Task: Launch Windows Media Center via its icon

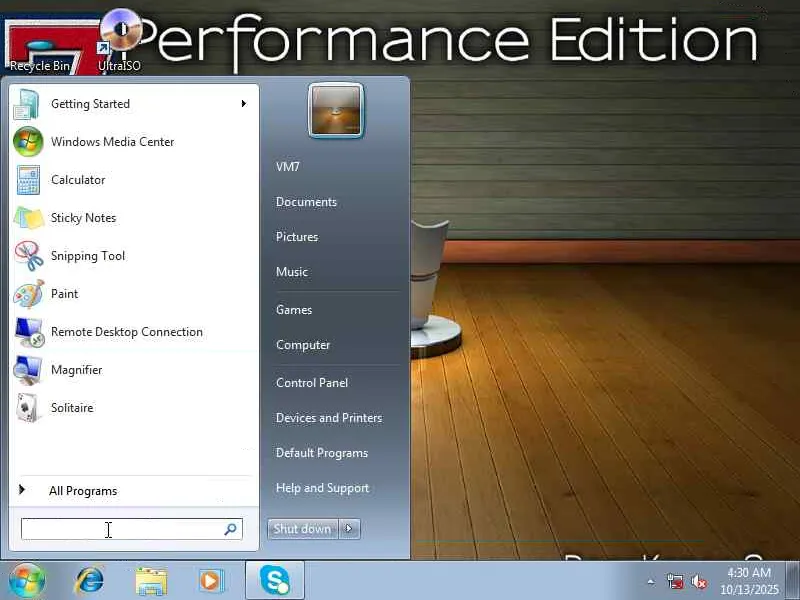Action: point(28,142)
